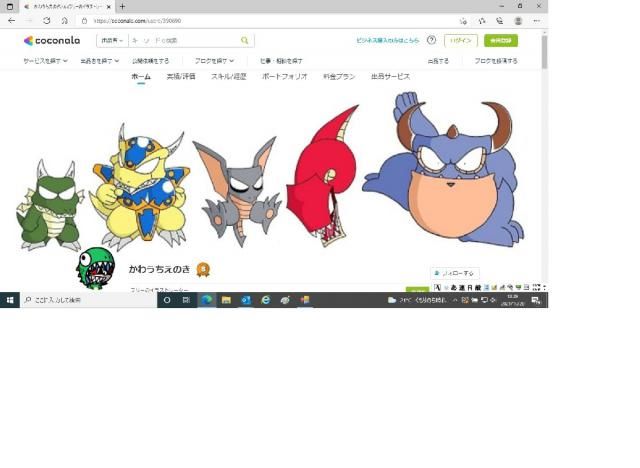Switch to the '料金プラン' tab

point(339,76)
